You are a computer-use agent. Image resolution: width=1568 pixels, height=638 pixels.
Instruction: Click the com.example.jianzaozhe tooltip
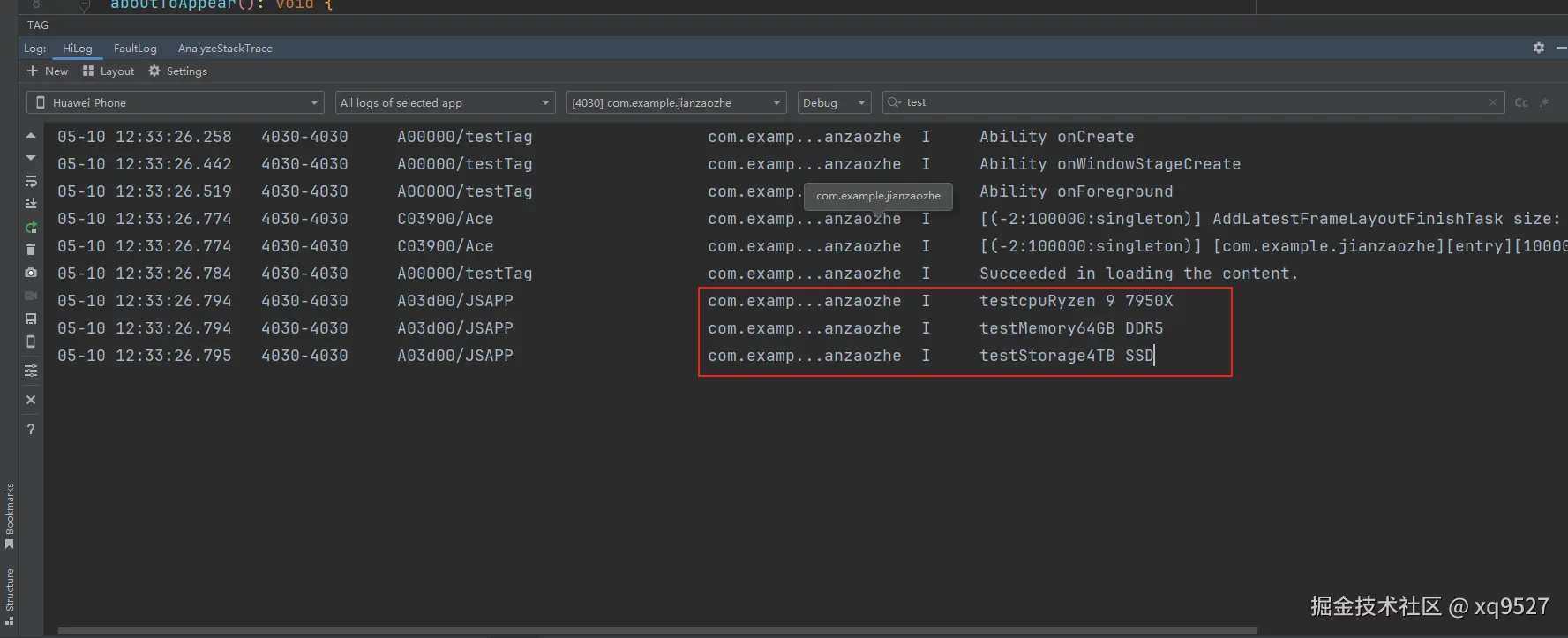[x=878, y=196]
